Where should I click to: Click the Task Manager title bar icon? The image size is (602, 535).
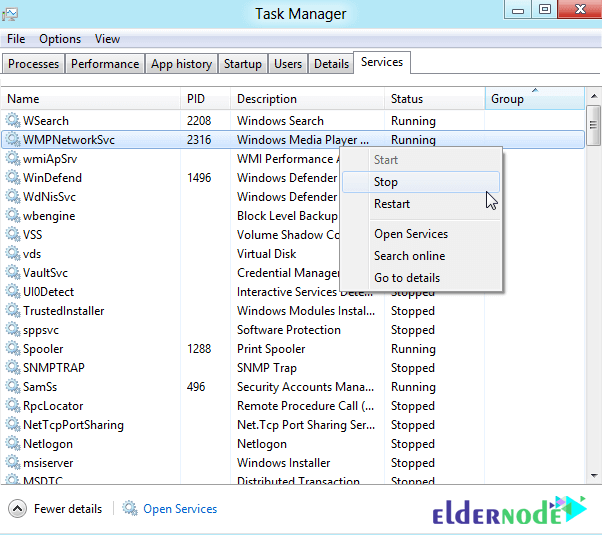(x=10, y=15)
